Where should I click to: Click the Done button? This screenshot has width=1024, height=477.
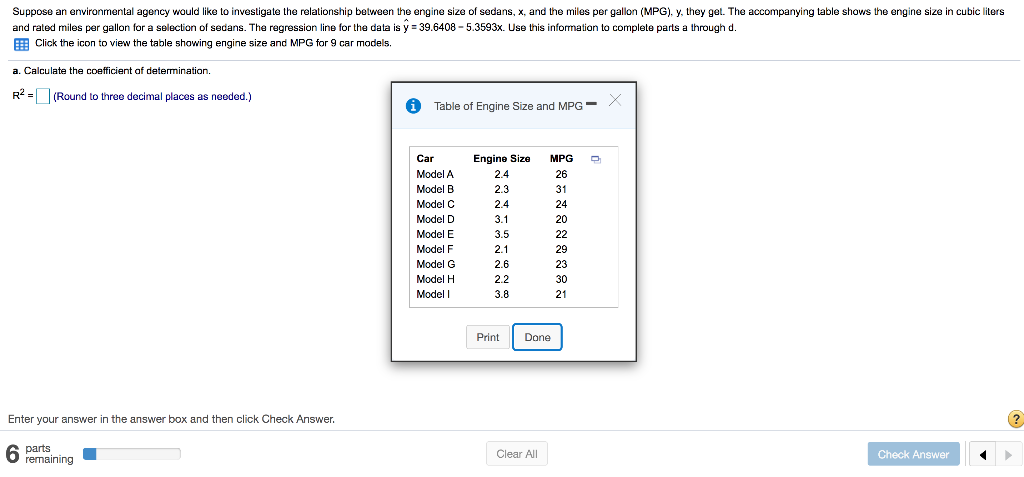[x=537, y=337]
